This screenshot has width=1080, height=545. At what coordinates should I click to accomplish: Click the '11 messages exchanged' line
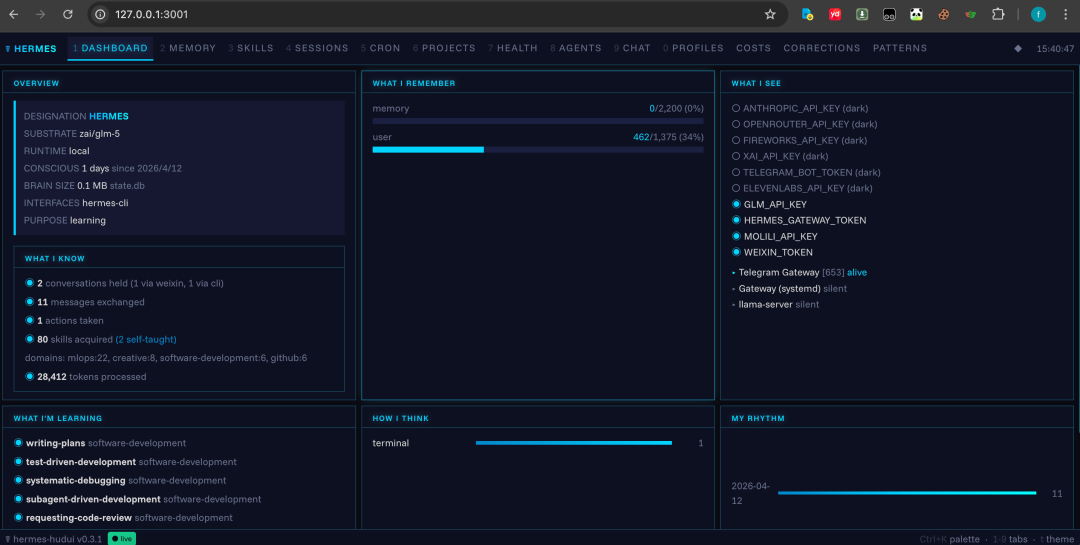point(85,302)
